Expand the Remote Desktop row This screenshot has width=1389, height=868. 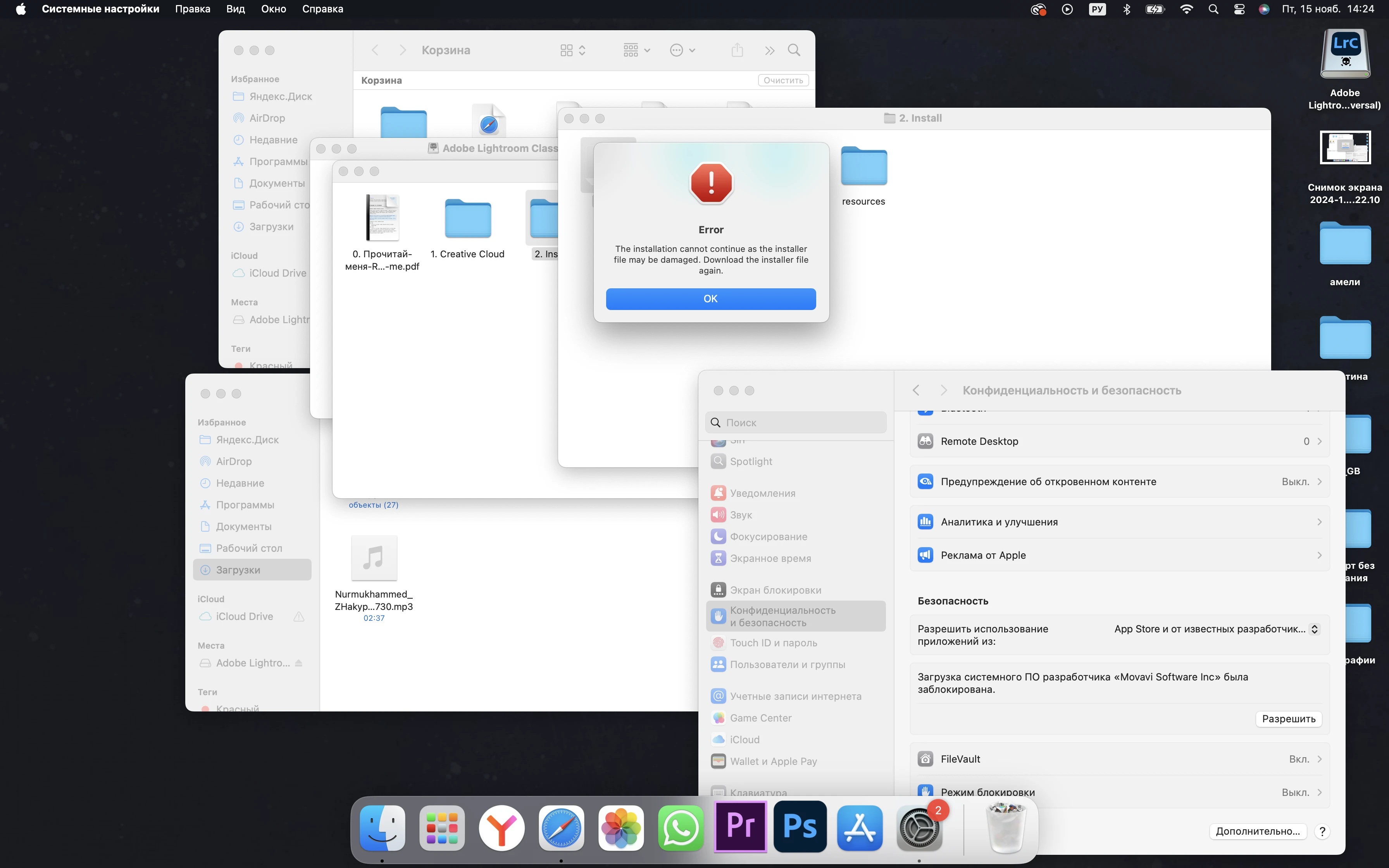[1120, 441]
